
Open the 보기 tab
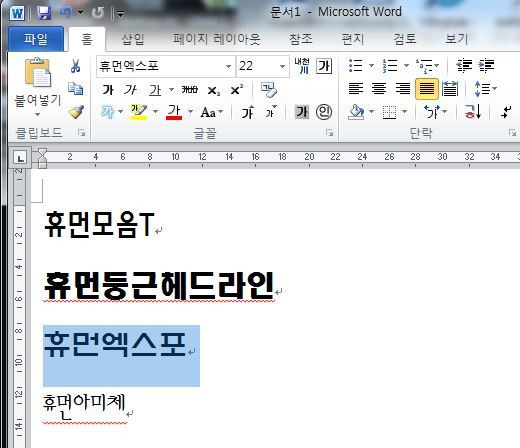tap(457, 39)
